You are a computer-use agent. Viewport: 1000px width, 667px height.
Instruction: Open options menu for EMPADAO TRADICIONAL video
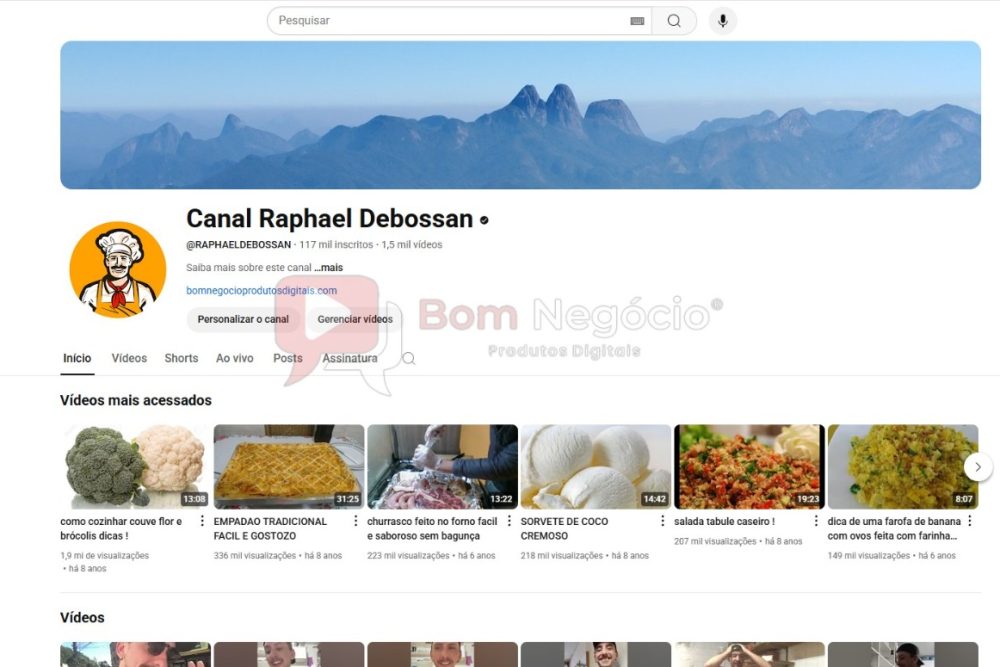click(356, 521)
